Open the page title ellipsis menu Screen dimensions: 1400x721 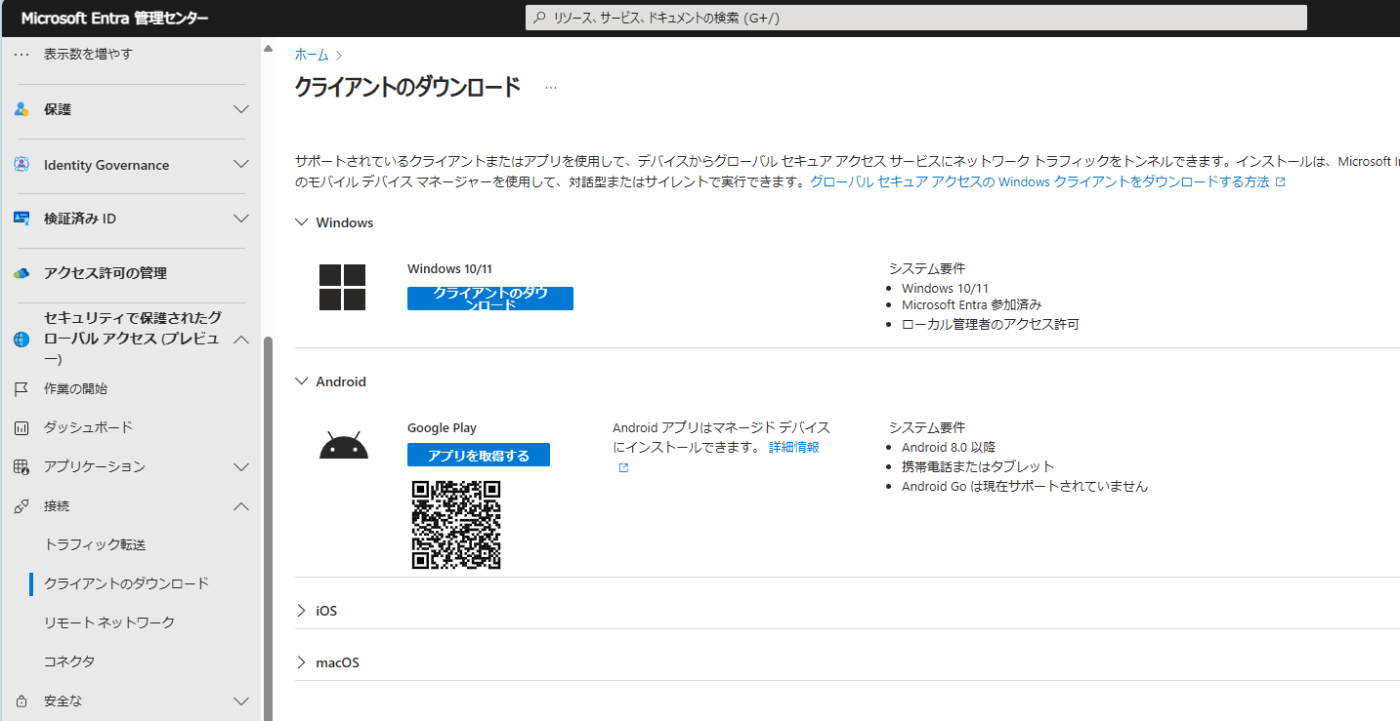pos(551,88)
